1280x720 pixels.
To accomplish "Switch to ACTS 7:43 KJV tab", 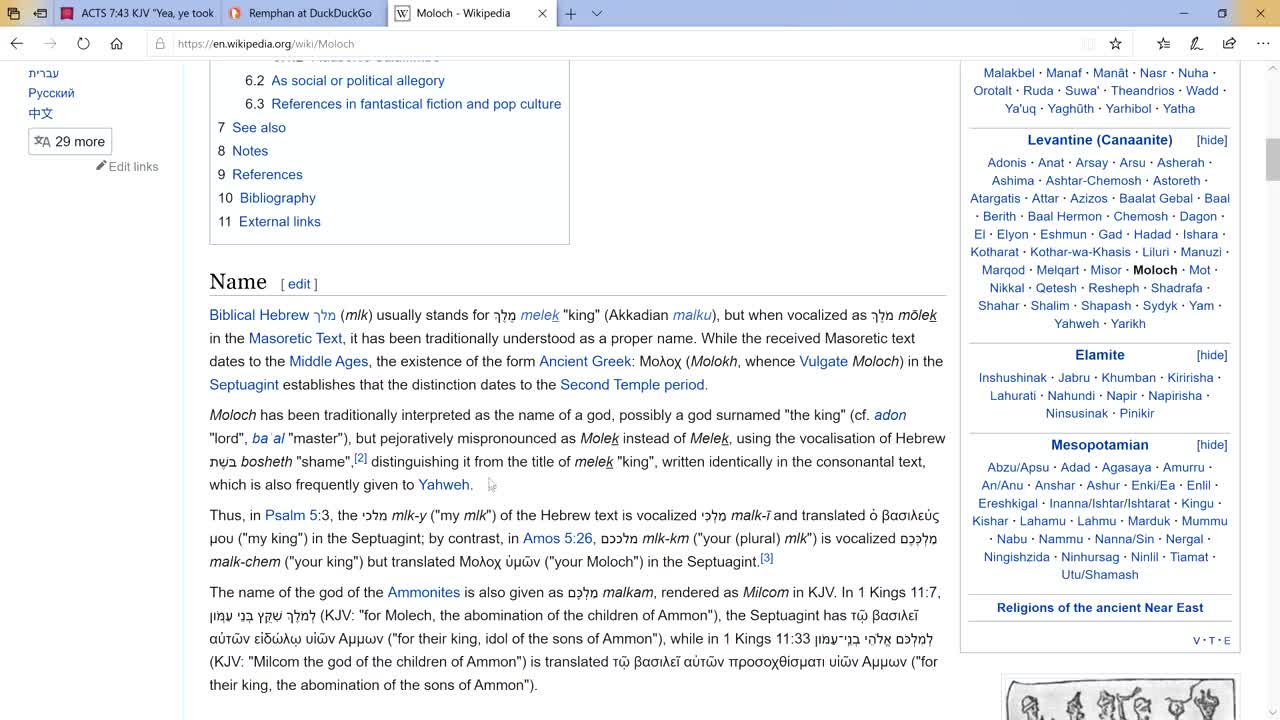I will [136, 14].
